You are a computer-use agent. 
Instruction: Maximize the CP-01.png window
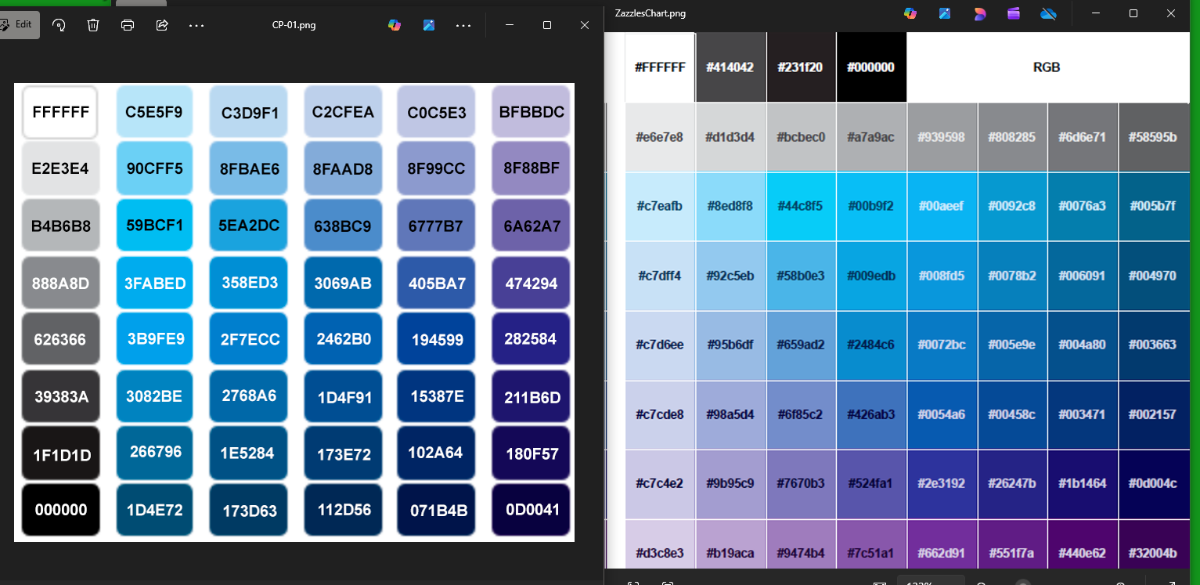547,25
